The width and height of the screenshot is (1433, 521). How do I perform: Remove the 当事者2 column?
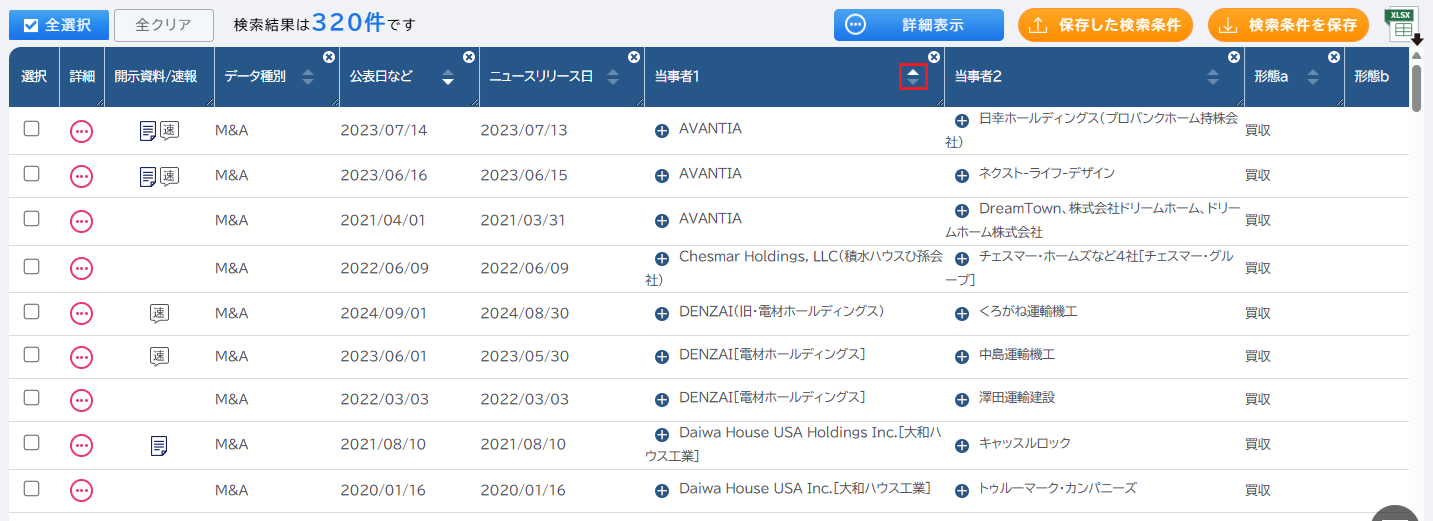1234,57
